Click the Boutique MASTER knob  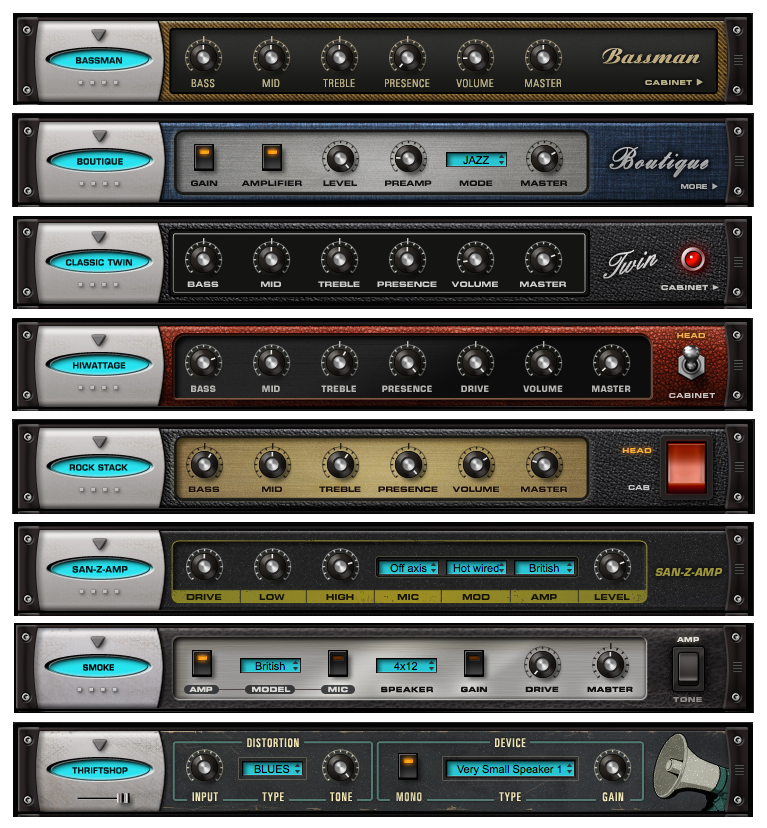tap(544, 157)
